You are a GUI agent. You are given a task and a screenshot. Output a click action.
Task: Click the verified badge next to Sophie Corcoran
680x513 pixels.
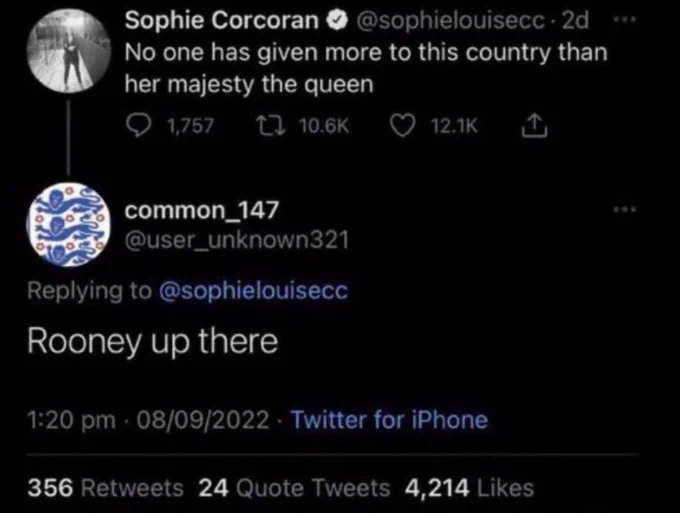[x=339, y=20]
